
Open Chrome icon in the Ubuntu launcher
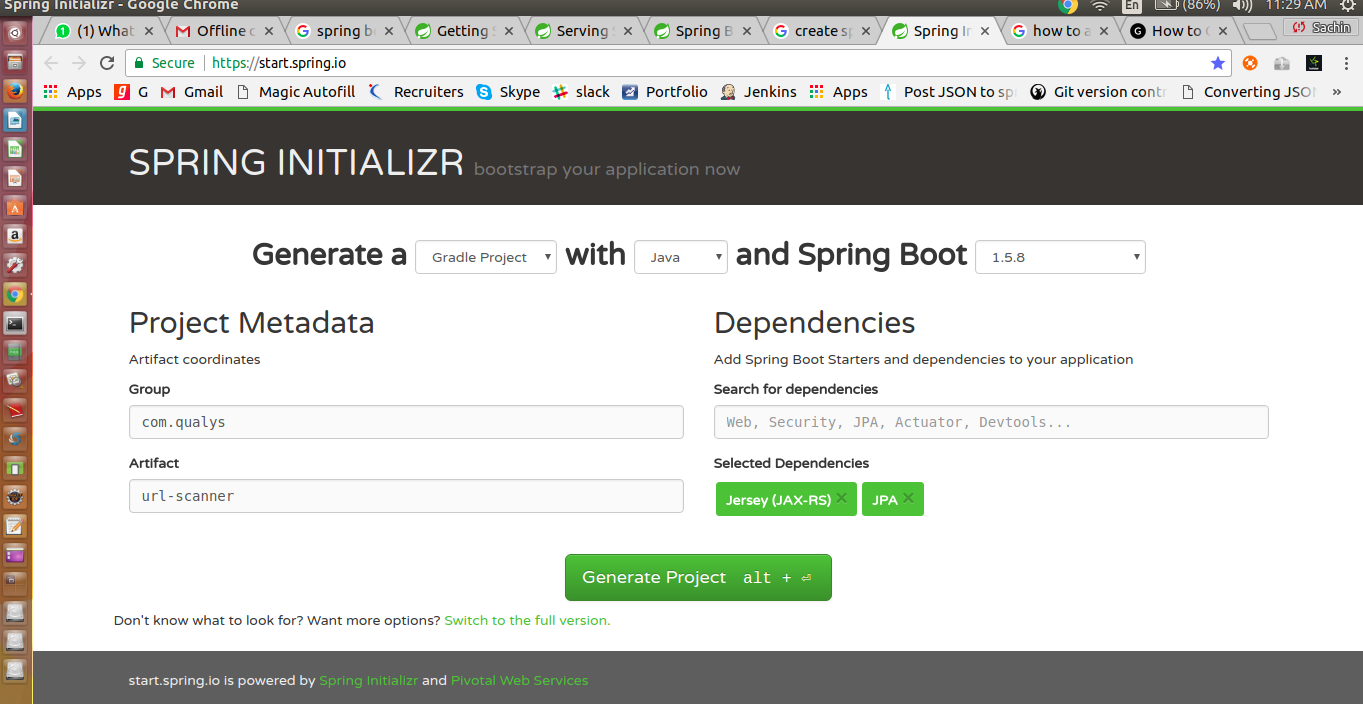point(15,294)
